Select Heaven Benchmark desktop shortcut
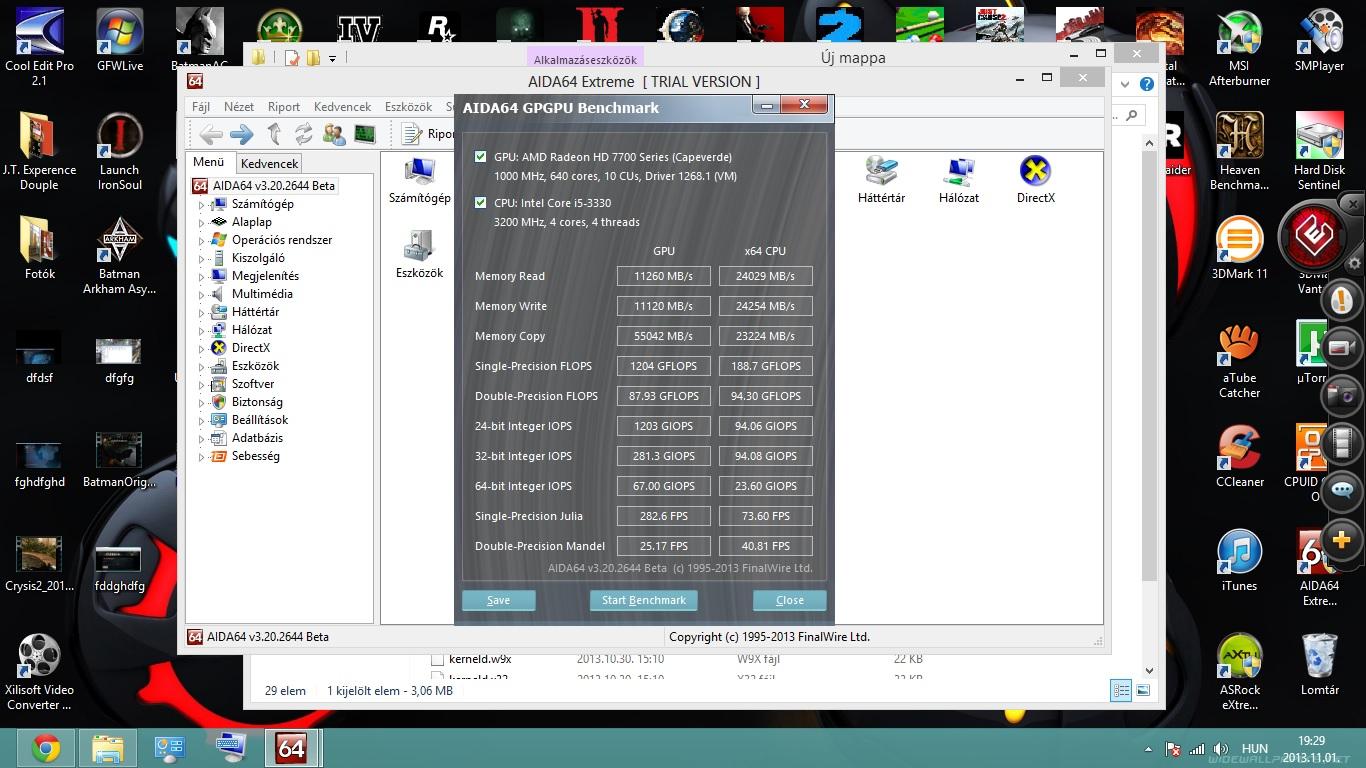Image resolution: width=1366 pixels, height=768 pixels. point(1239,152)
